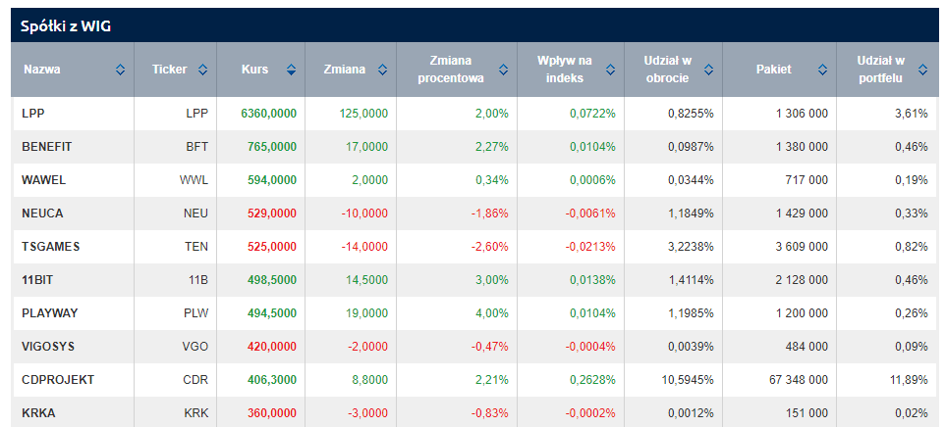Select the NEUCA company name

click(x=42, y=213)
